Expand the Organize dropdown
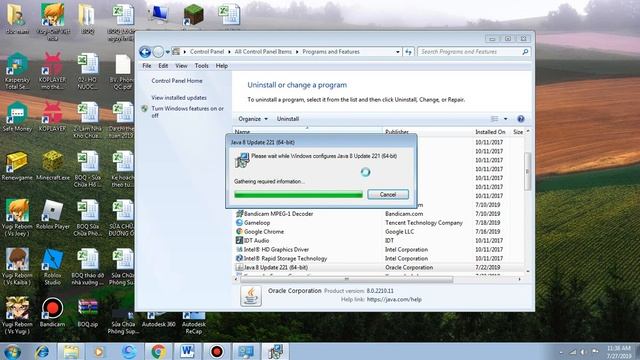The height and width of the screenshot is (360, 640). [x=253, y=119]
